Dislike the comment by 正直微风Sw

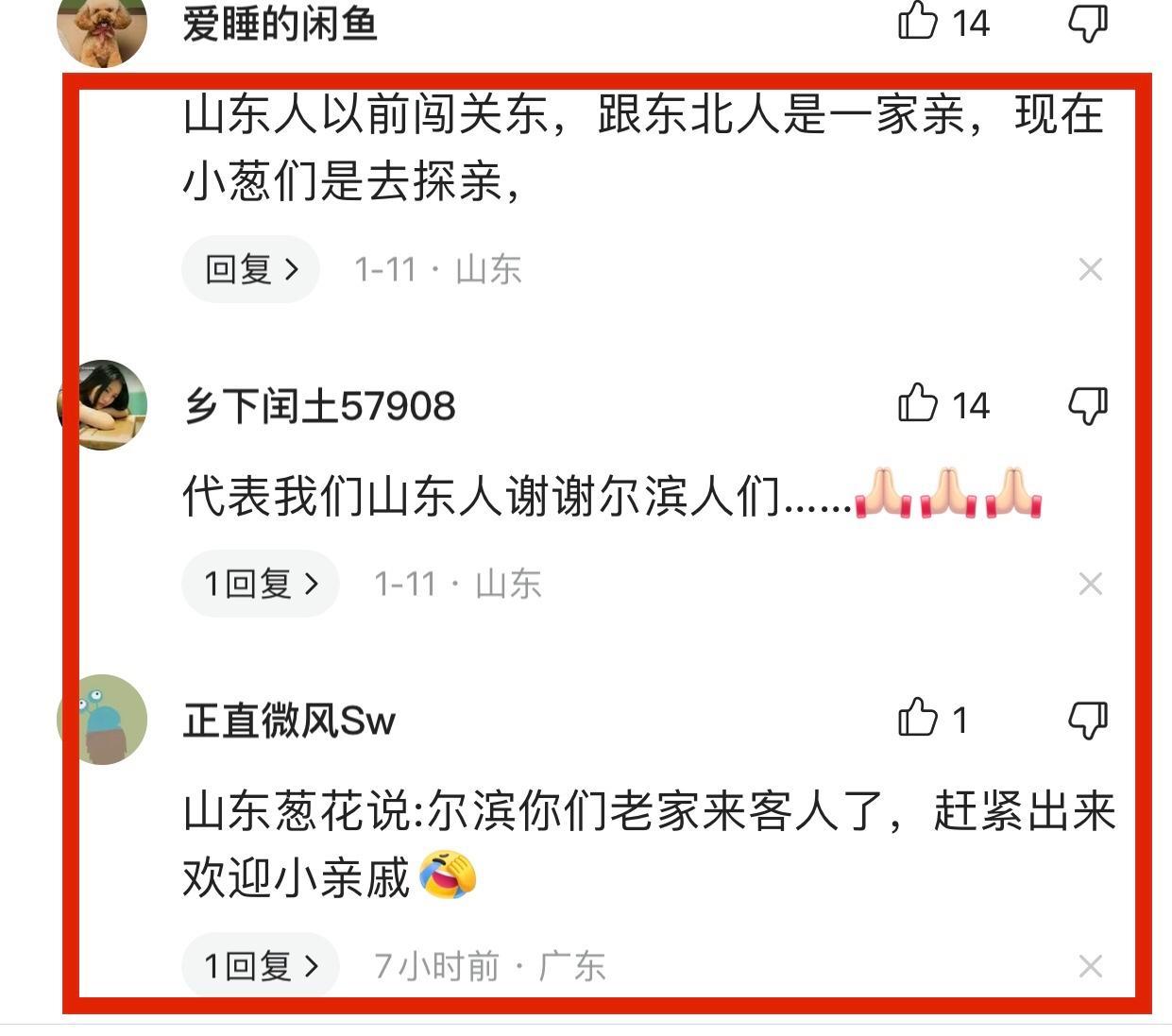(1087, 721)
